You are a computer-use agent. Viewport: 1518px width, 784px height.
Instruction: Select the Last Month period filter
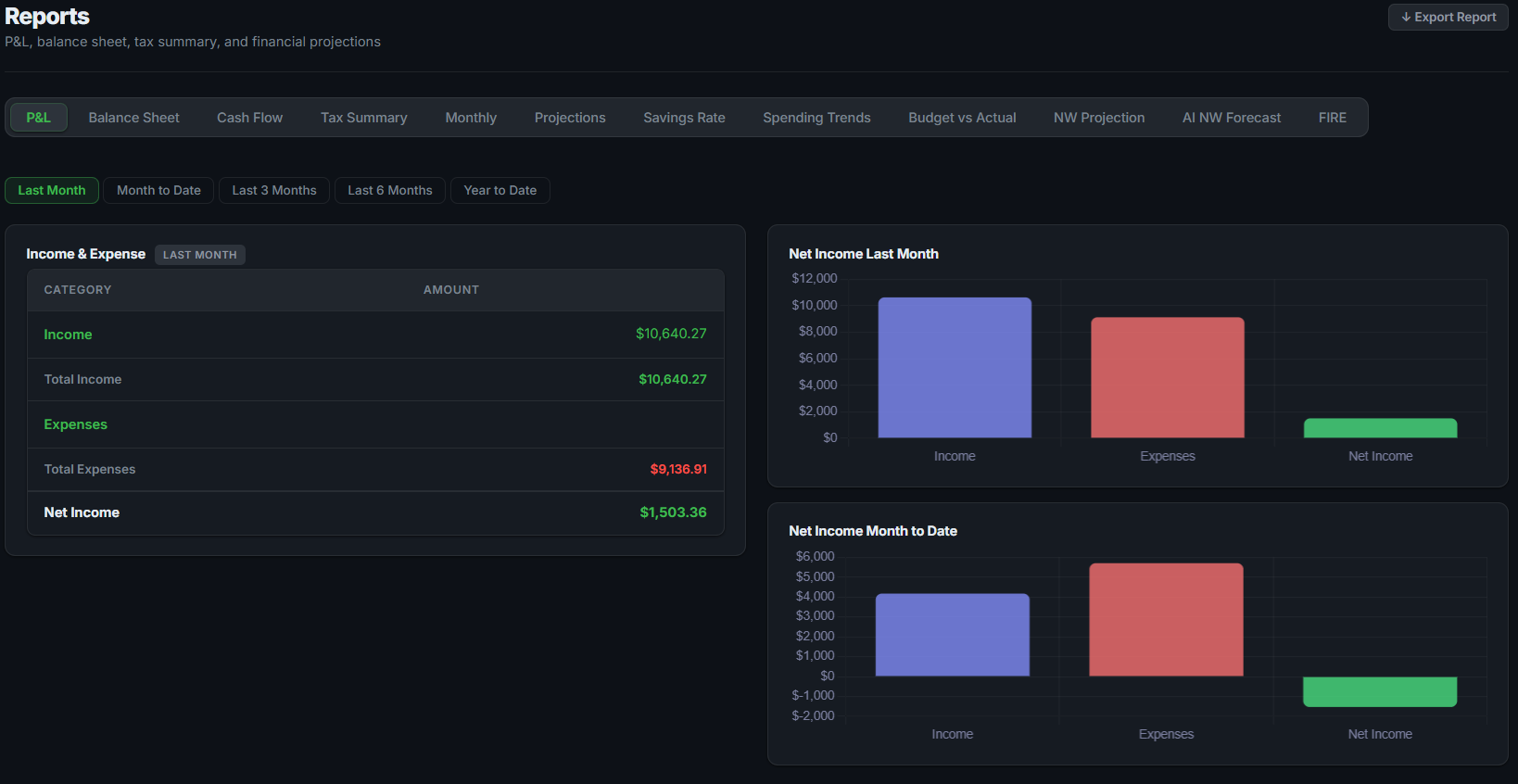(52, 190)
